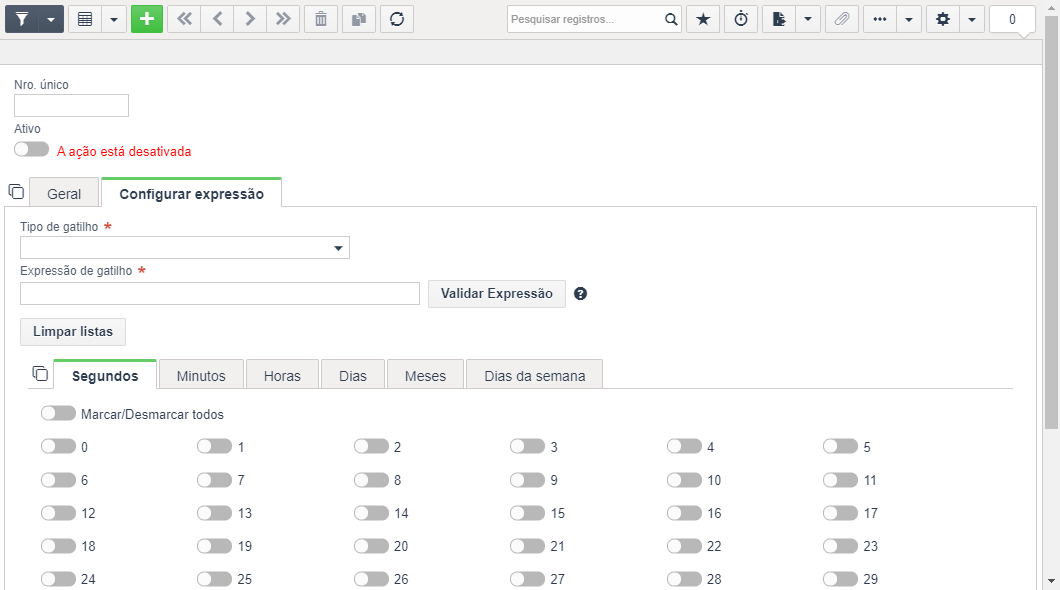Open attachments paperclip icon
Viewport: 1060px width, 590px height.
(842, 19)
